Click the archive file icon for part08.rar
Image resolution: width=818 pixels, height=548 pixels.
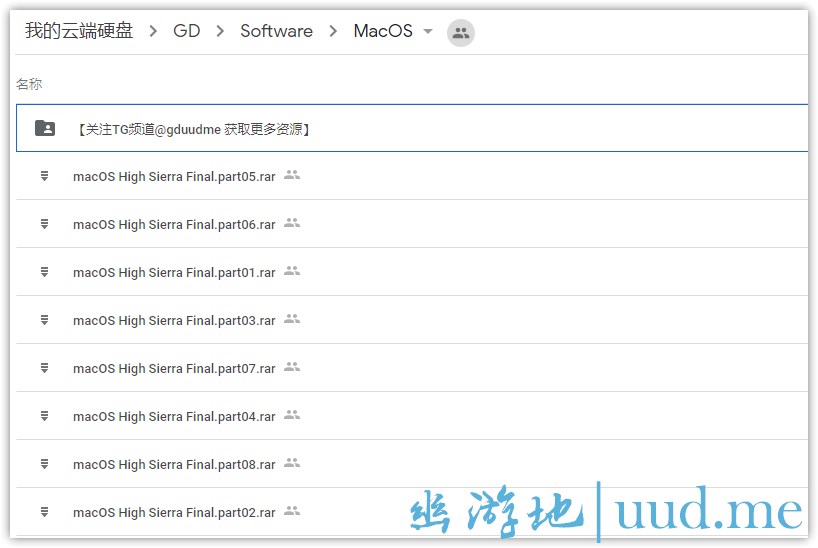coord(45,464)
